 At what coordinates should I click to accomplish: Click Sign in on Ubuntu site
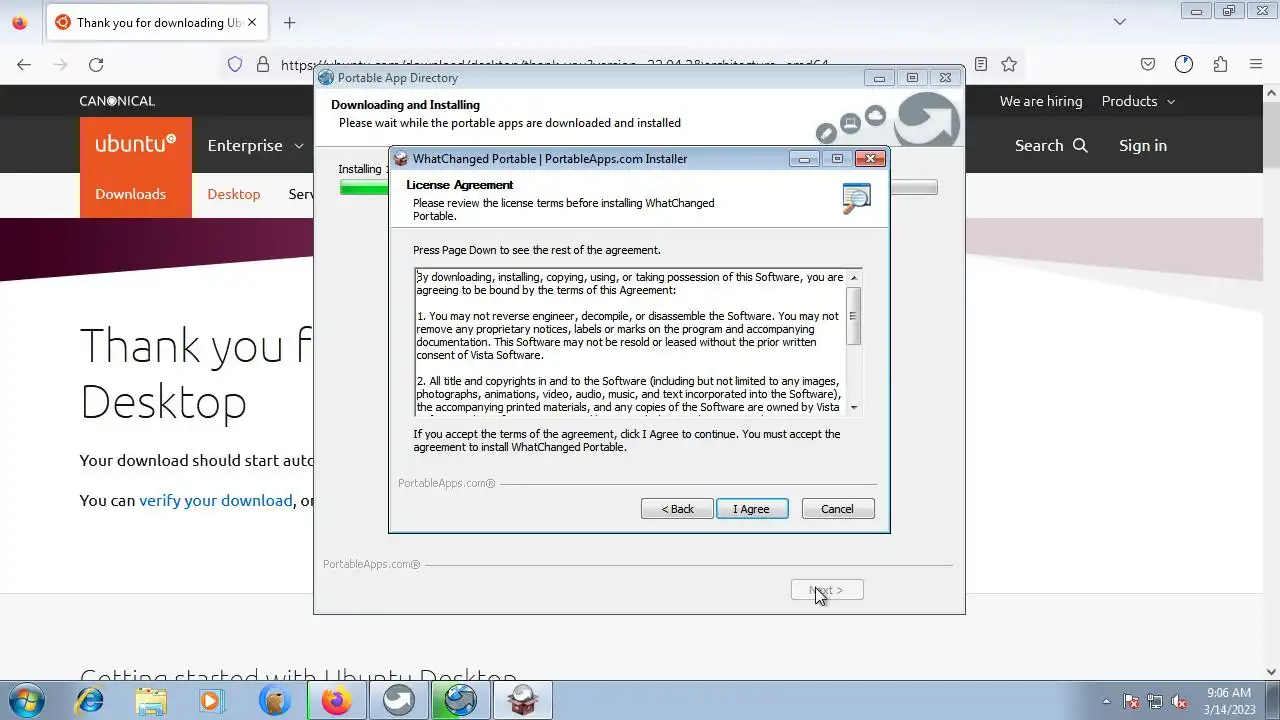1143,145
